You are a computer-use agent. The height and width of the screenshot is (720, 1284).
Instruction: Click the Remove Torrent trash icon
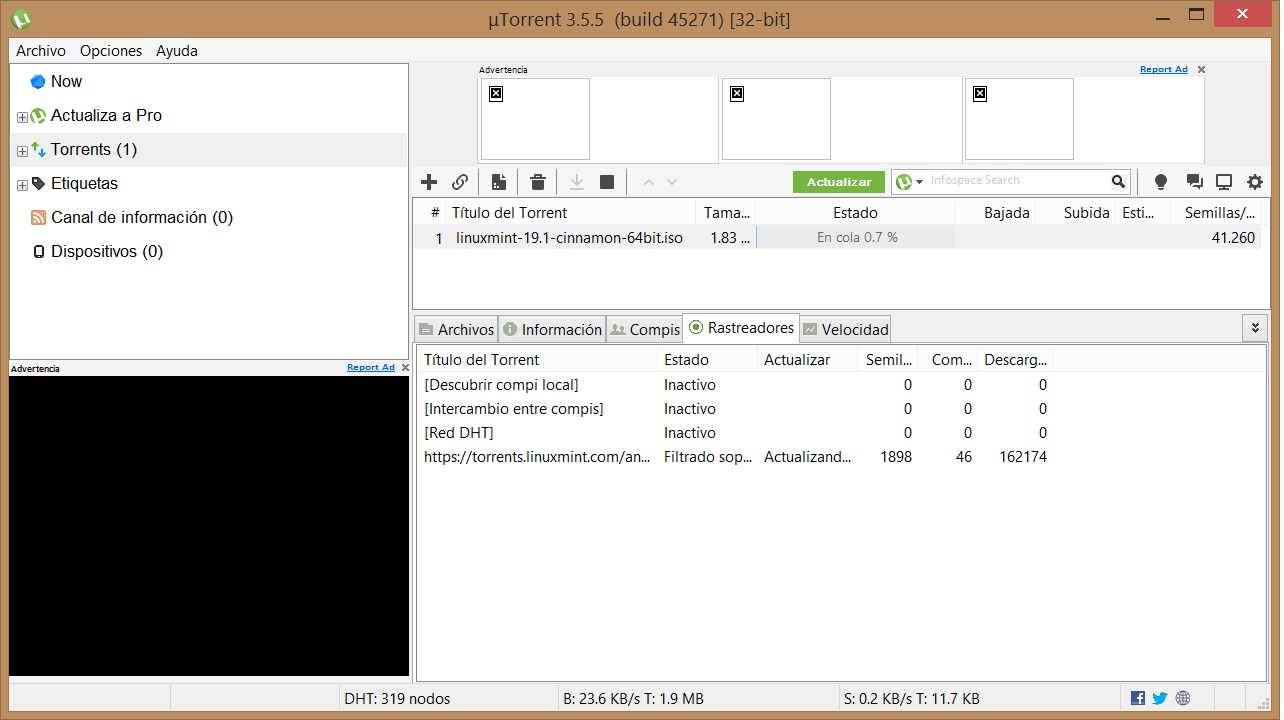tap(538, 182)
